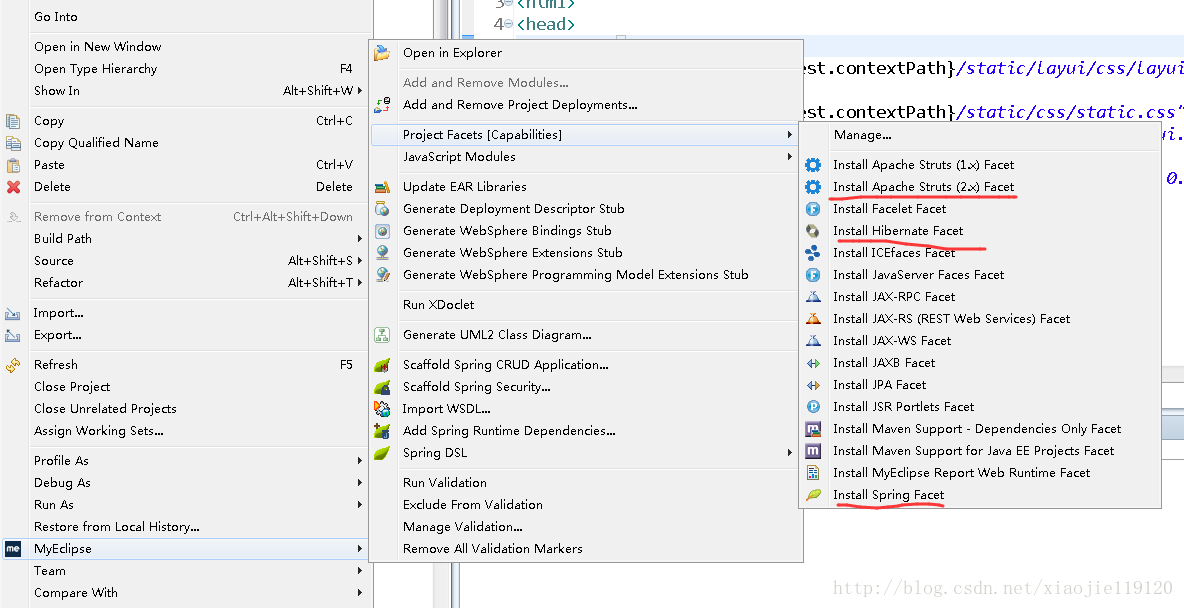Expand the Debug As submenu

pyautogui.click(x=360, y=483)
